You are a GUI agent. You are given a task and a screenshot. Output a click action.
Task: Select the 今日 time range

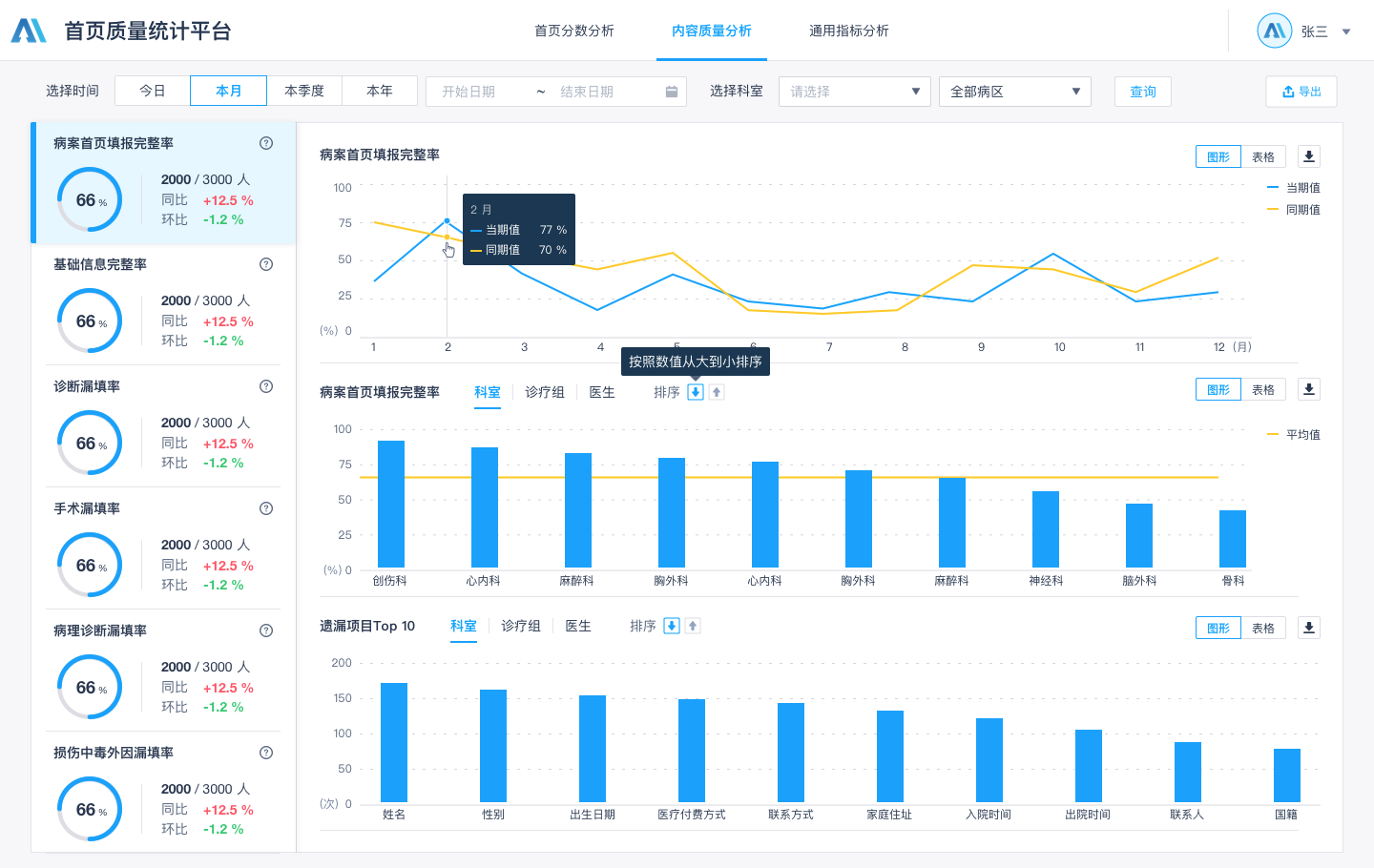click(x=153, y=91)
